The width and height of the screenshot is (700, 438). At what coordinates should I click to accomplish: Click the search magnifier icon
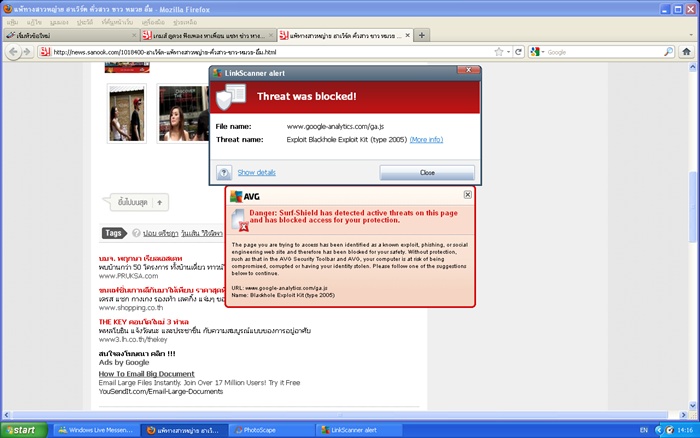[668, 52]
